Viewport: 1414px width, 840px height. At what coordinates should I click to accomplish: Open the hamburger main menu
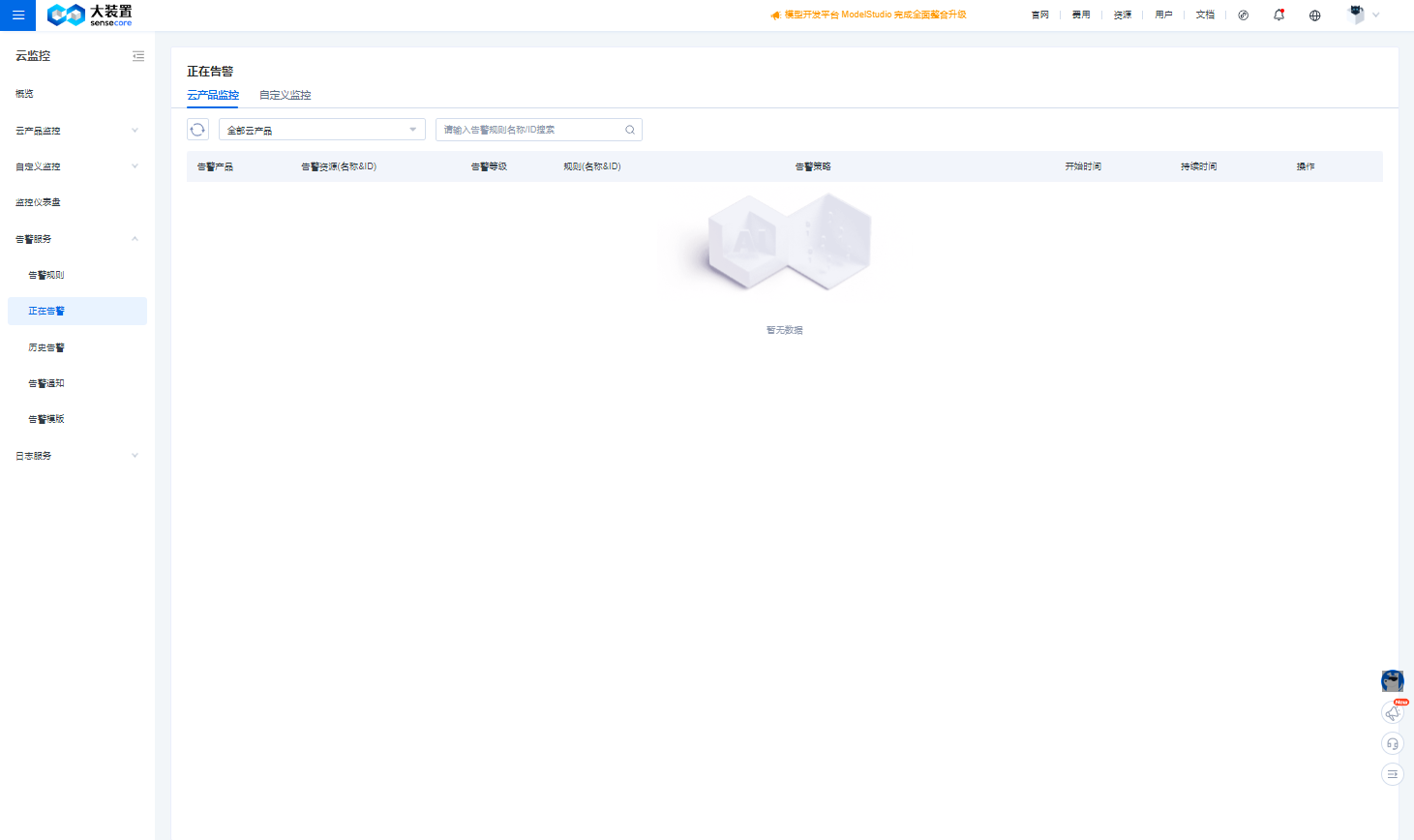point(17,15)
